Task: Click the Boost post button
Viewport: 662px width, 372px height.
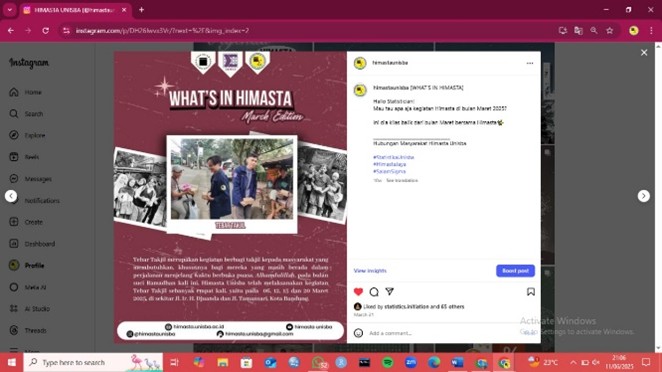Action: (515, 271)
